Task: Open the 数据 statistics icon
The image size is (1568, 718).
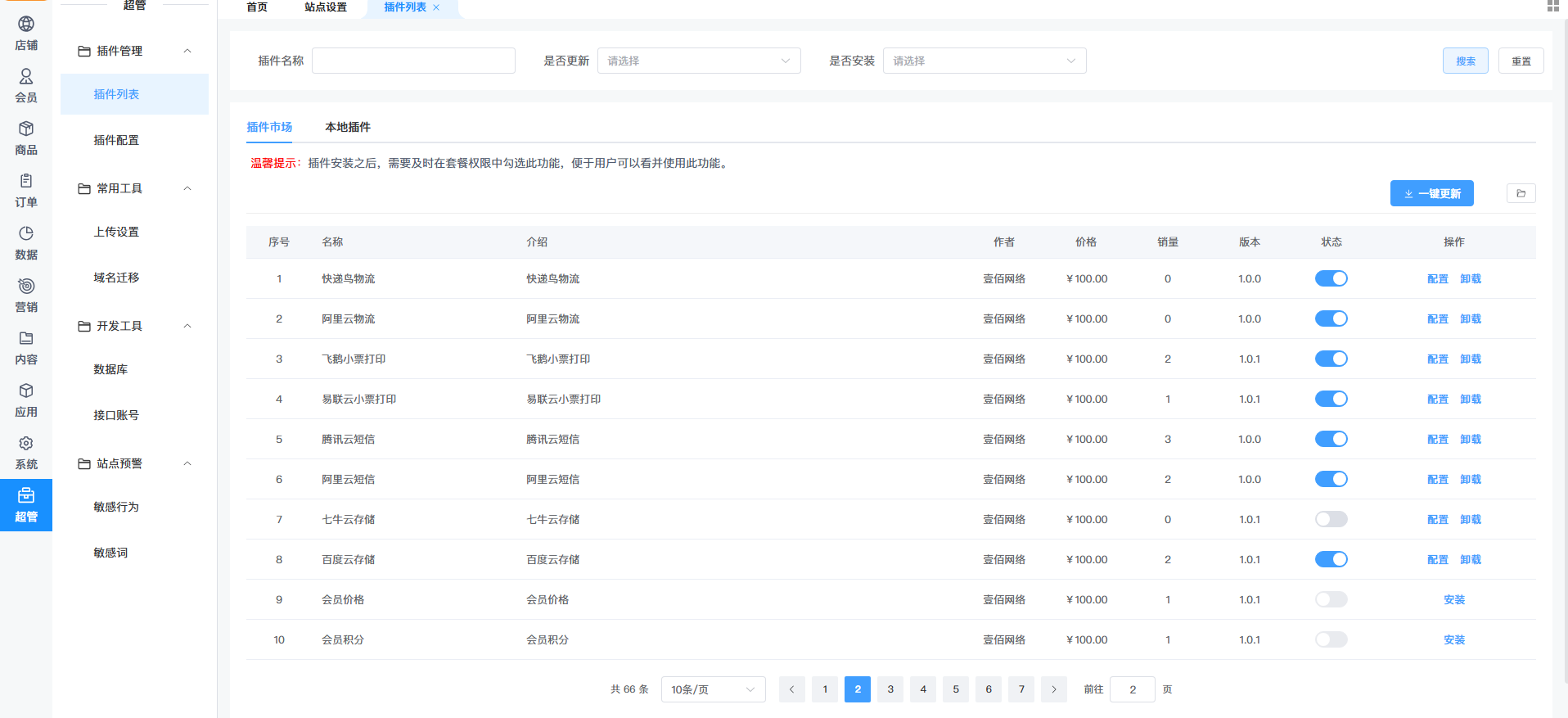Action: click(26, 233)
